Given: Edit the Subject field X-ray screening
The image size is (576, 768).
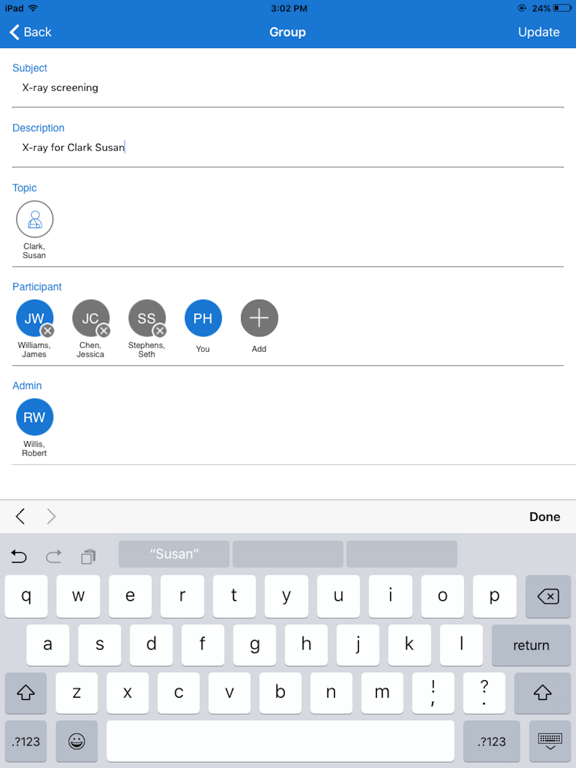Looking at the screenshot, I should click(x=288, y=88).
